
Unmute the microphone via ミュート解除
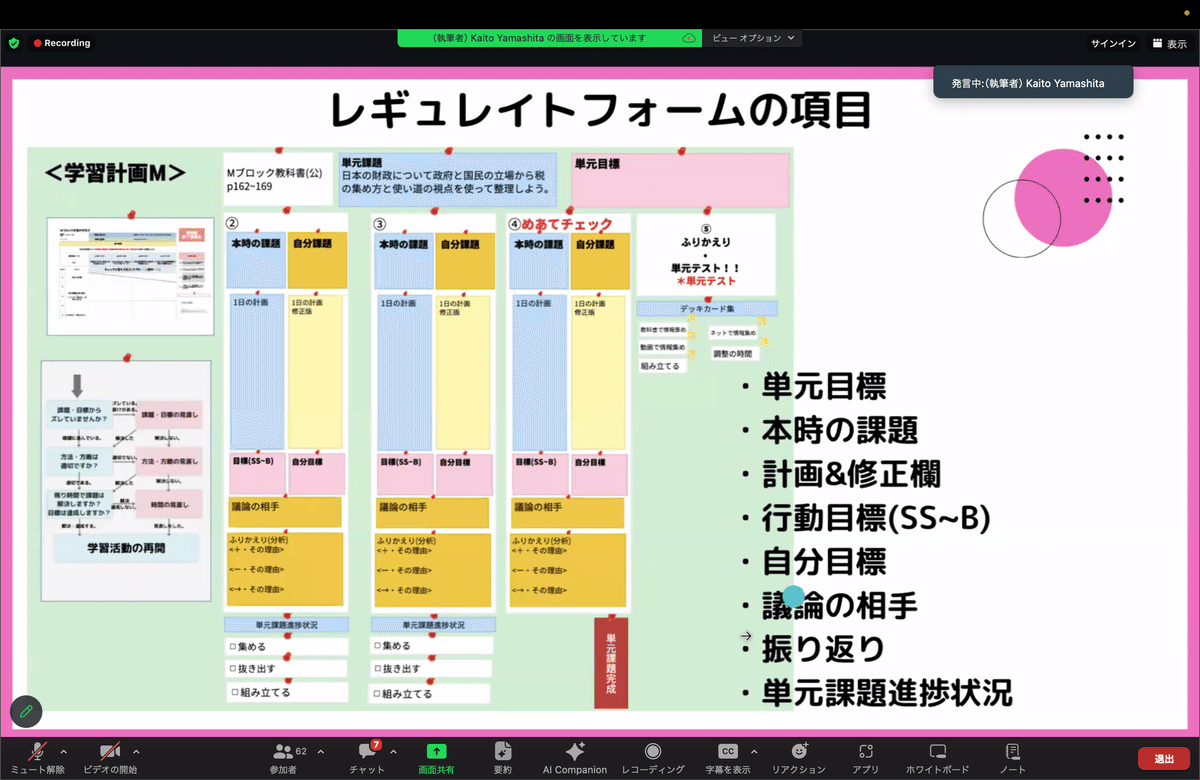35,757
